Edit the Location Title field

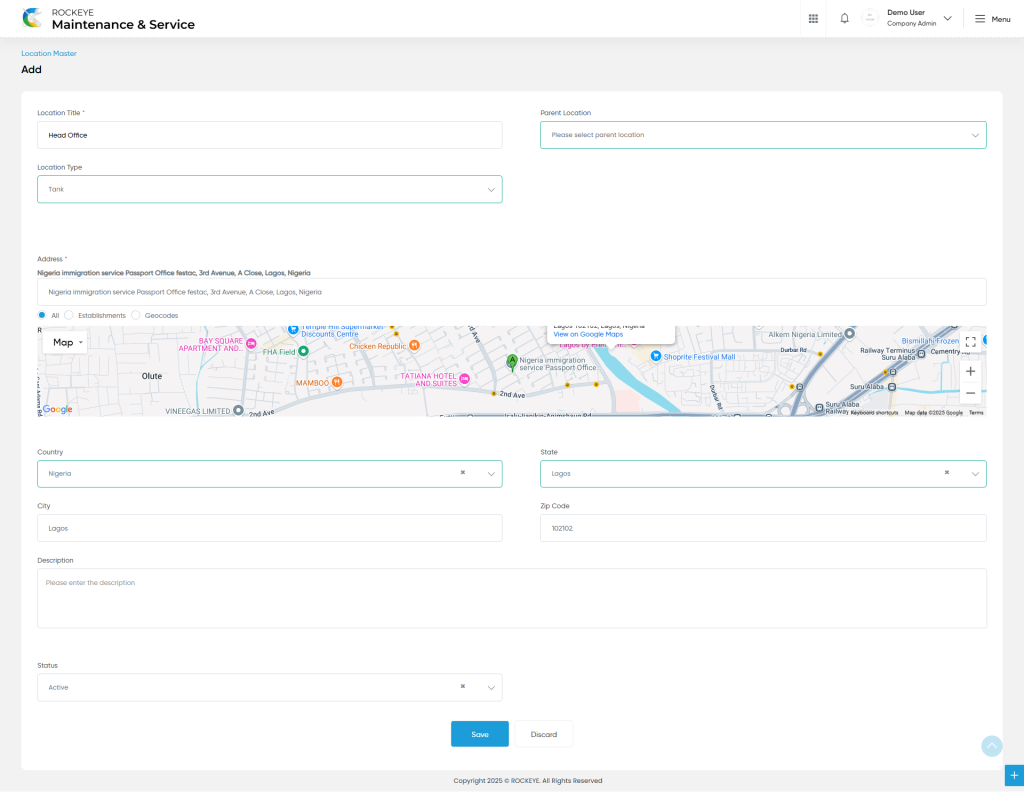click(x=270, y=135)
